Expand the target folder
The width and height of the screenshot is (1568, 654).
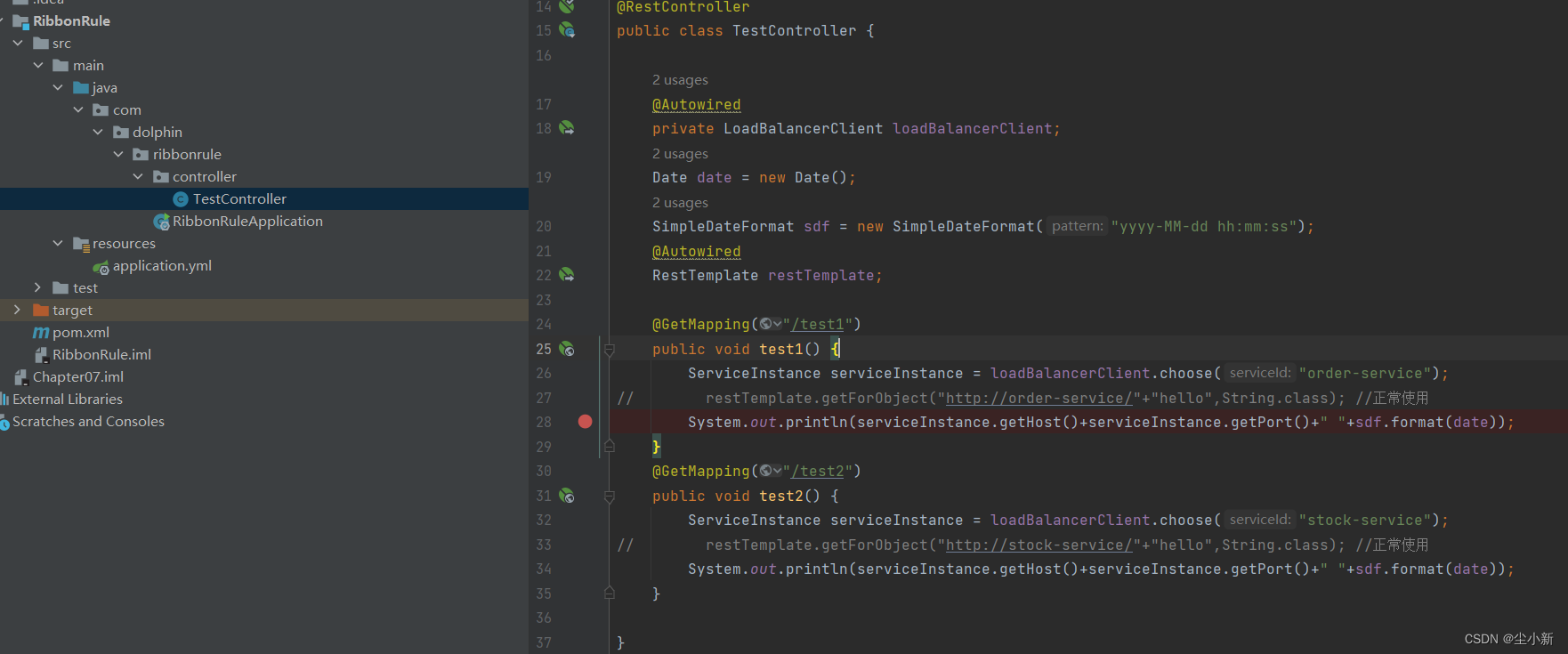17,310
